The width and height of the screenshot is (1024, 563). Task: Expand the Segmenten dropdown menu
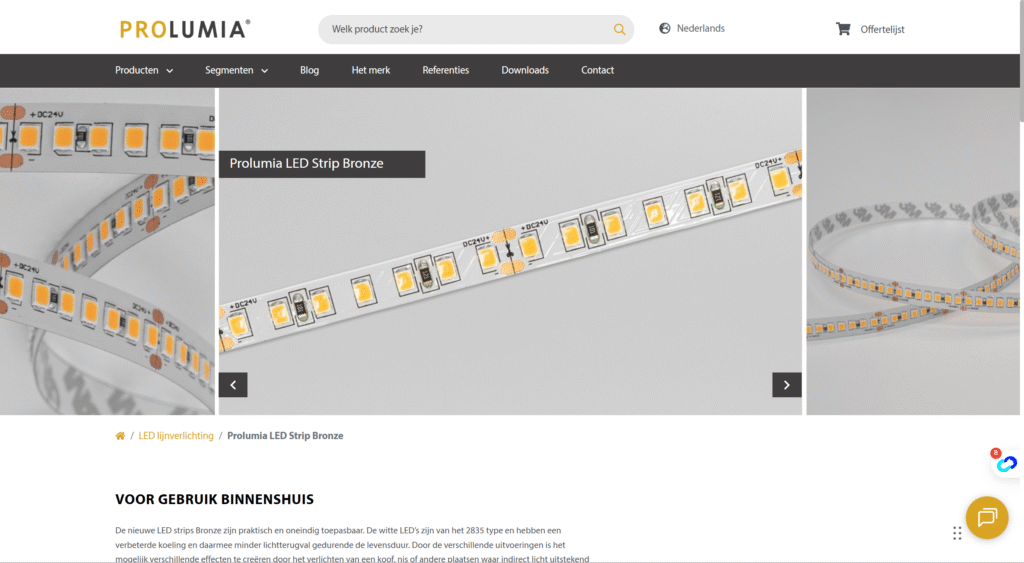click(236, 71)
